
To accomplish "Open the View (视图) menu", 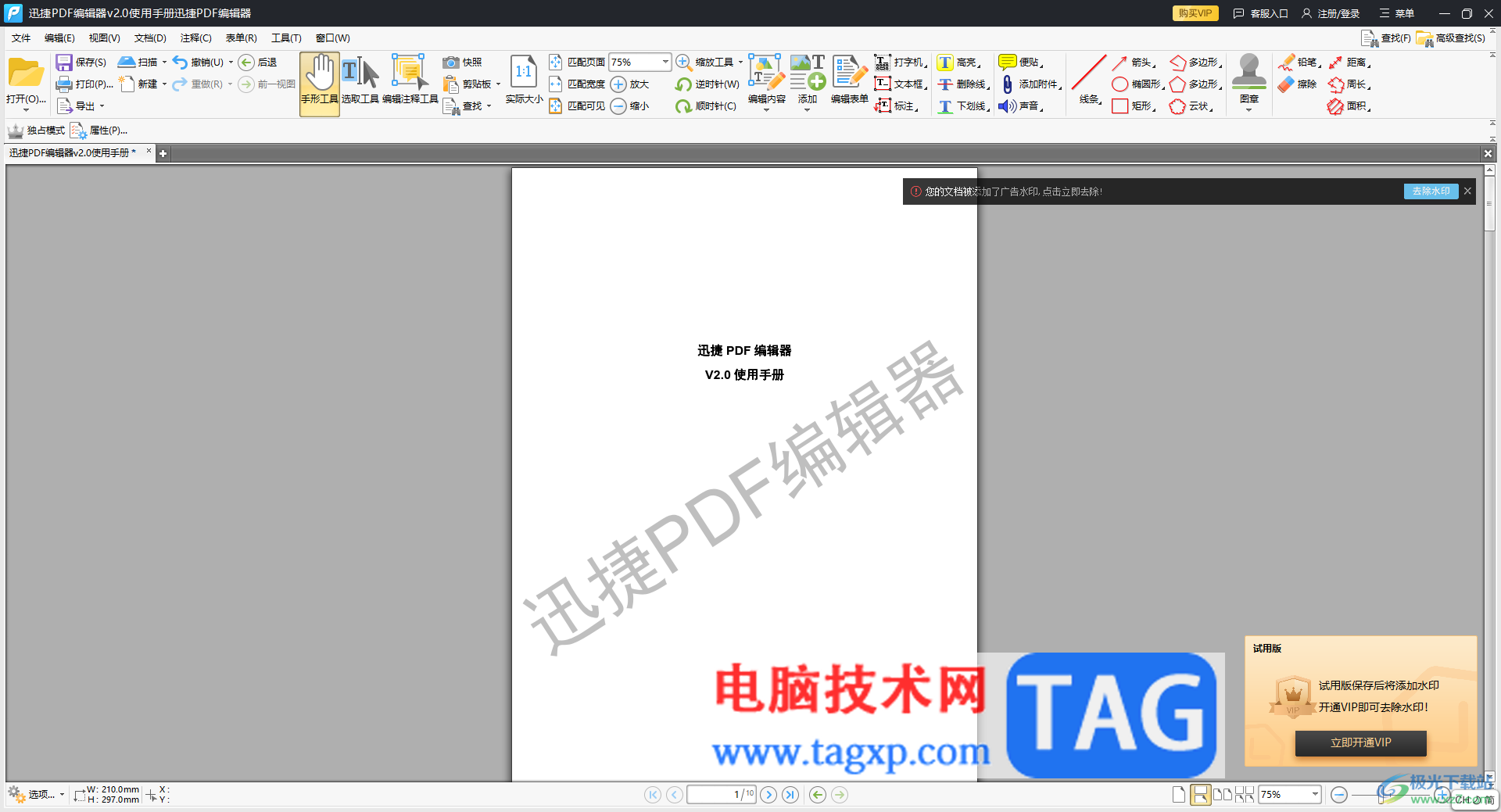I will coord(104,38).
